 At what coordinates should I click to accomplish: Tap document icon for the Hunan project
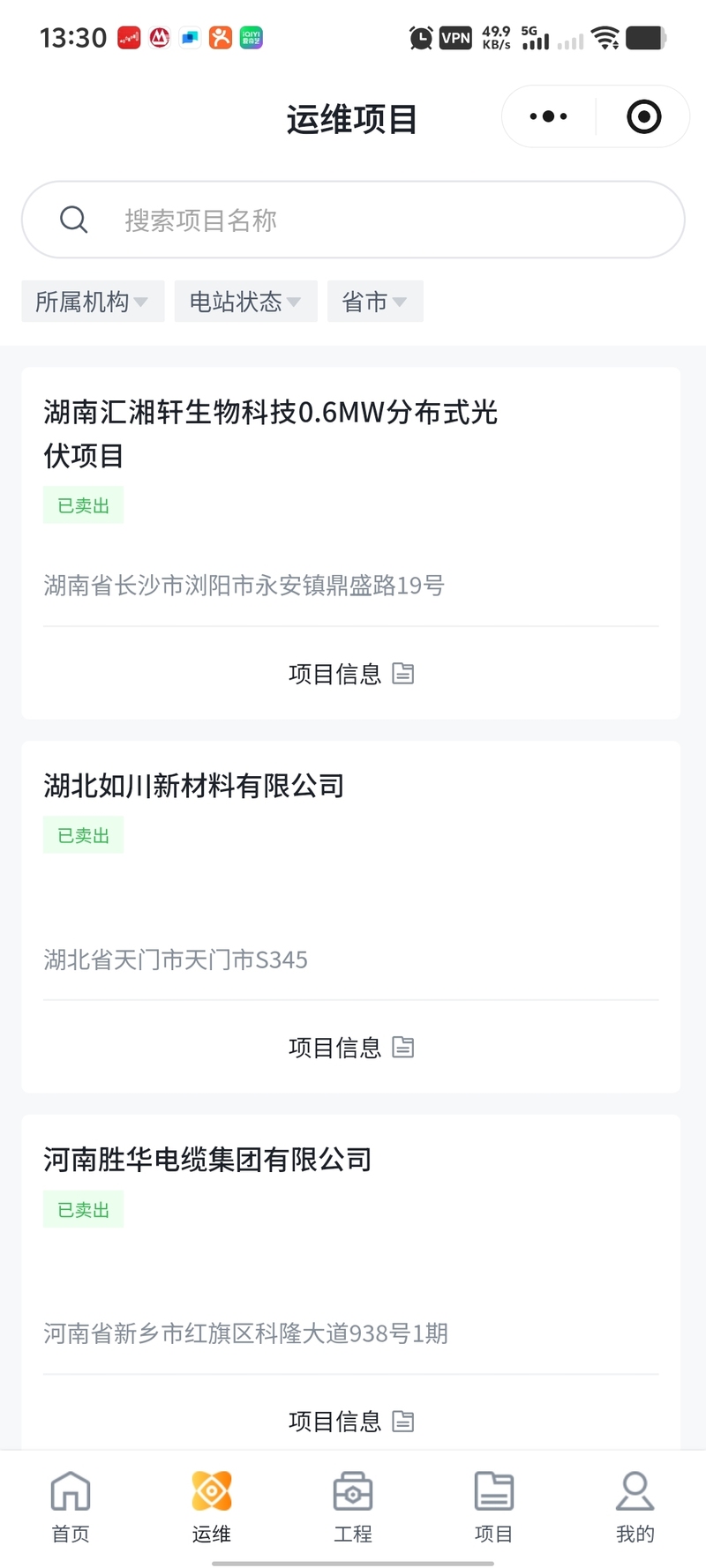point(403,674)
